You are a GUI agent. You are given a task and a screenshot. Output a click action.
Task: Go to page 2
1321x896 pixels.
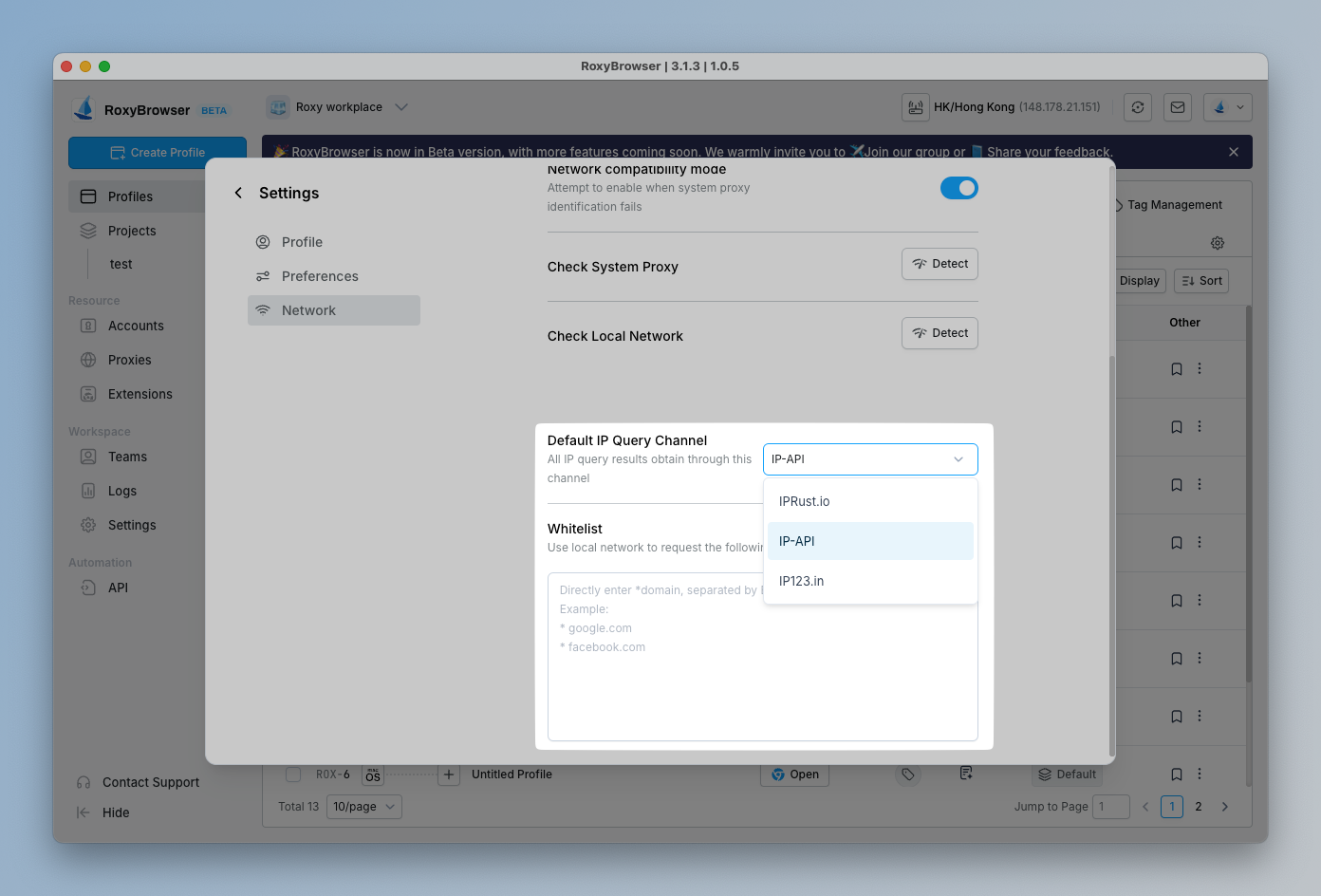click(1199, 807)
